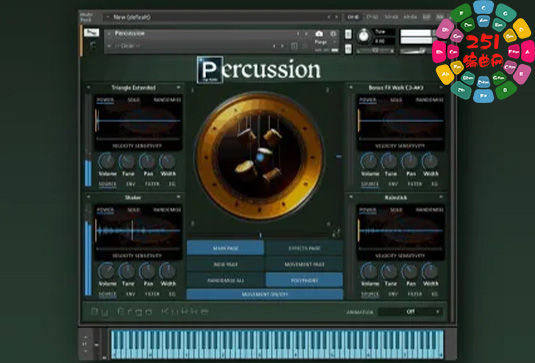
Task: Select previous snapshot arrow in Clean row
Action: click(x=274, y=46)
